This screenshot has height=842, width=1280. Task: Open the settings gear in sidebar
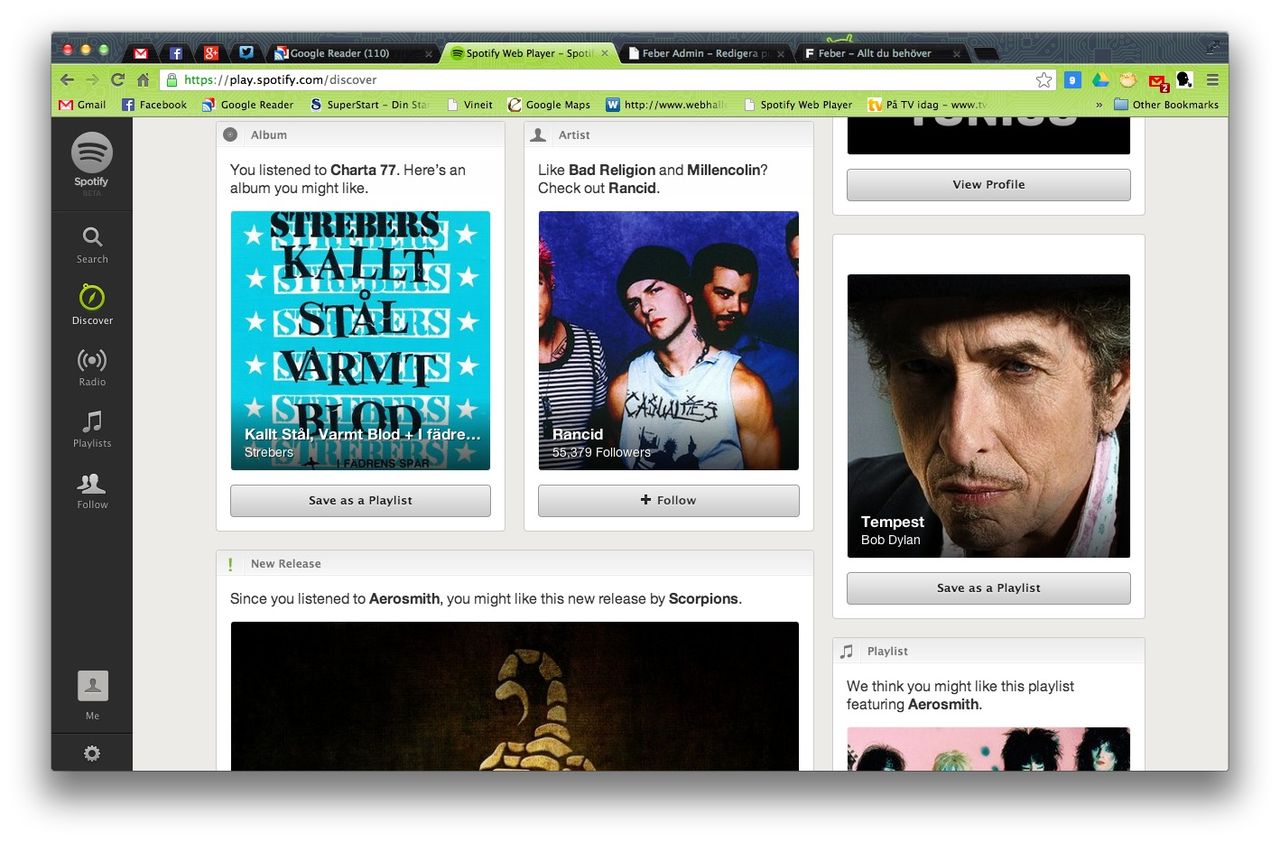(x=92, y=753)
